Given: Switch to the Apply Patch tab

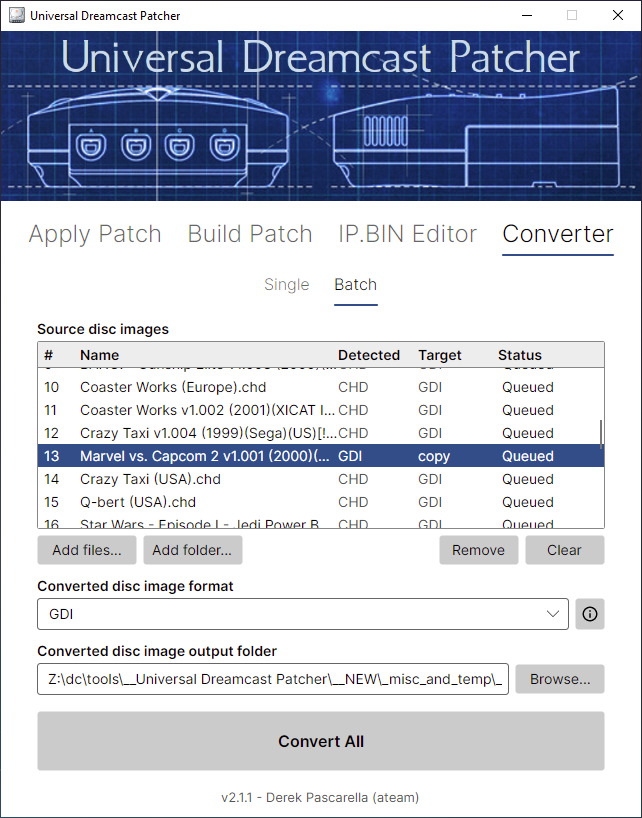Looking at the screenshot, I should coord(95,234).
